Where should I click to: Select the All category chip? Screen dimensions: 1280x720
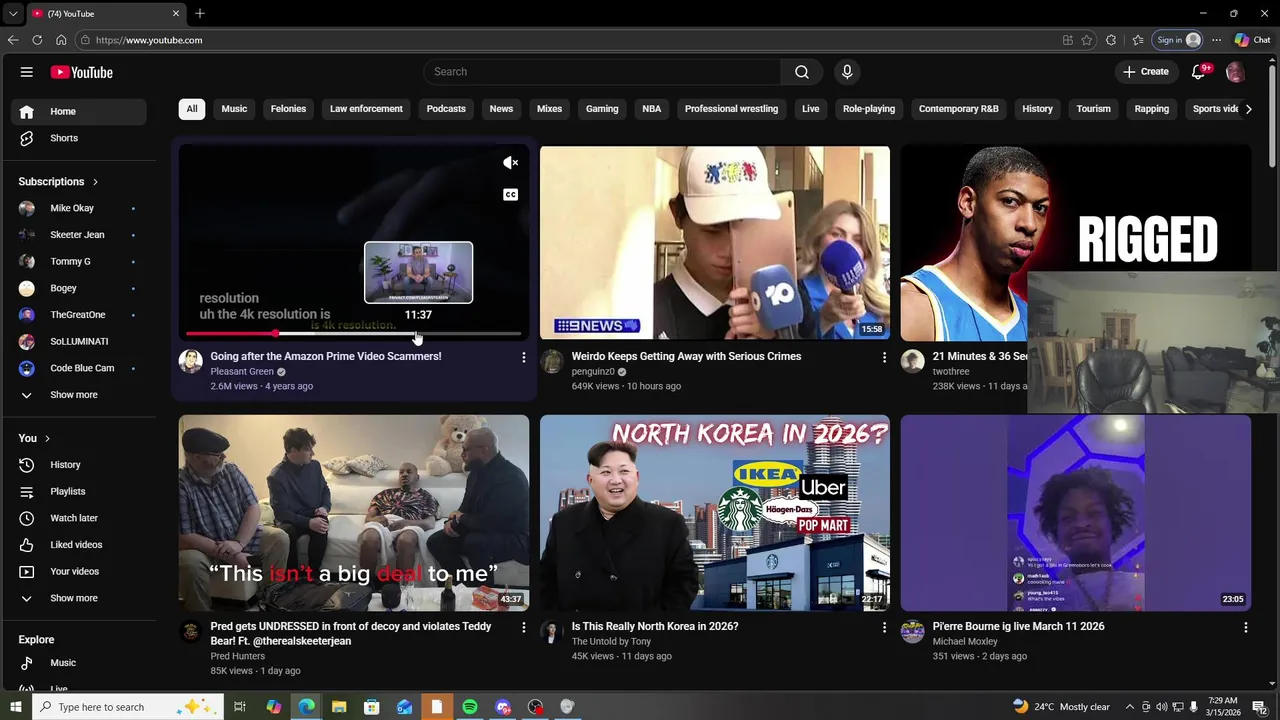(x=192, y=109)
